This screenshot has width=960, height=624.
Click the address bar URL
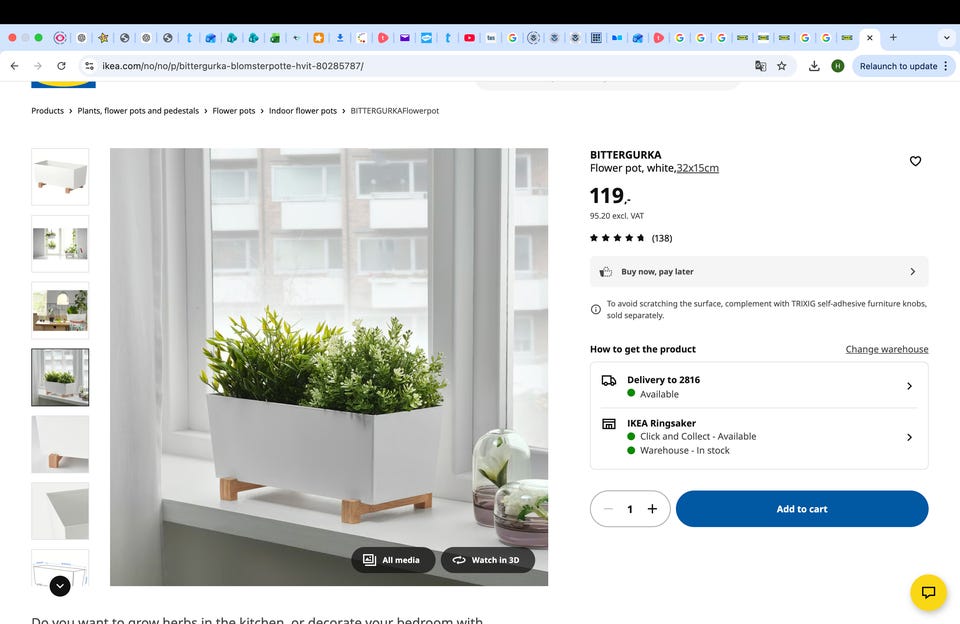click(233, 66)
